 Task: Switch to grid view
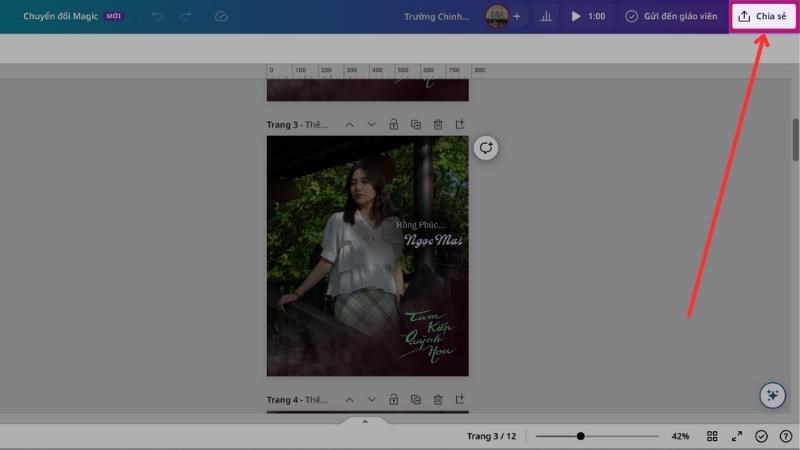pos(712,436)
